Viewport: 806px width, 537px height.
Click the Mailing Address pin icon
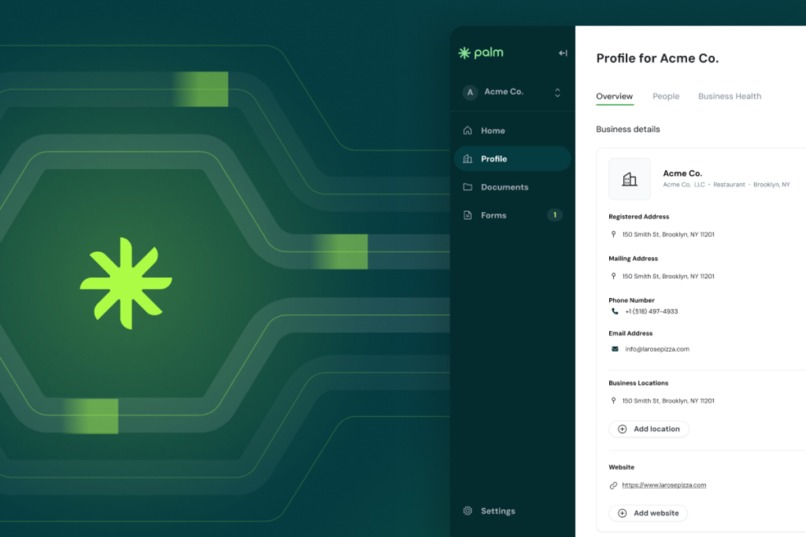tap(613, 276)
